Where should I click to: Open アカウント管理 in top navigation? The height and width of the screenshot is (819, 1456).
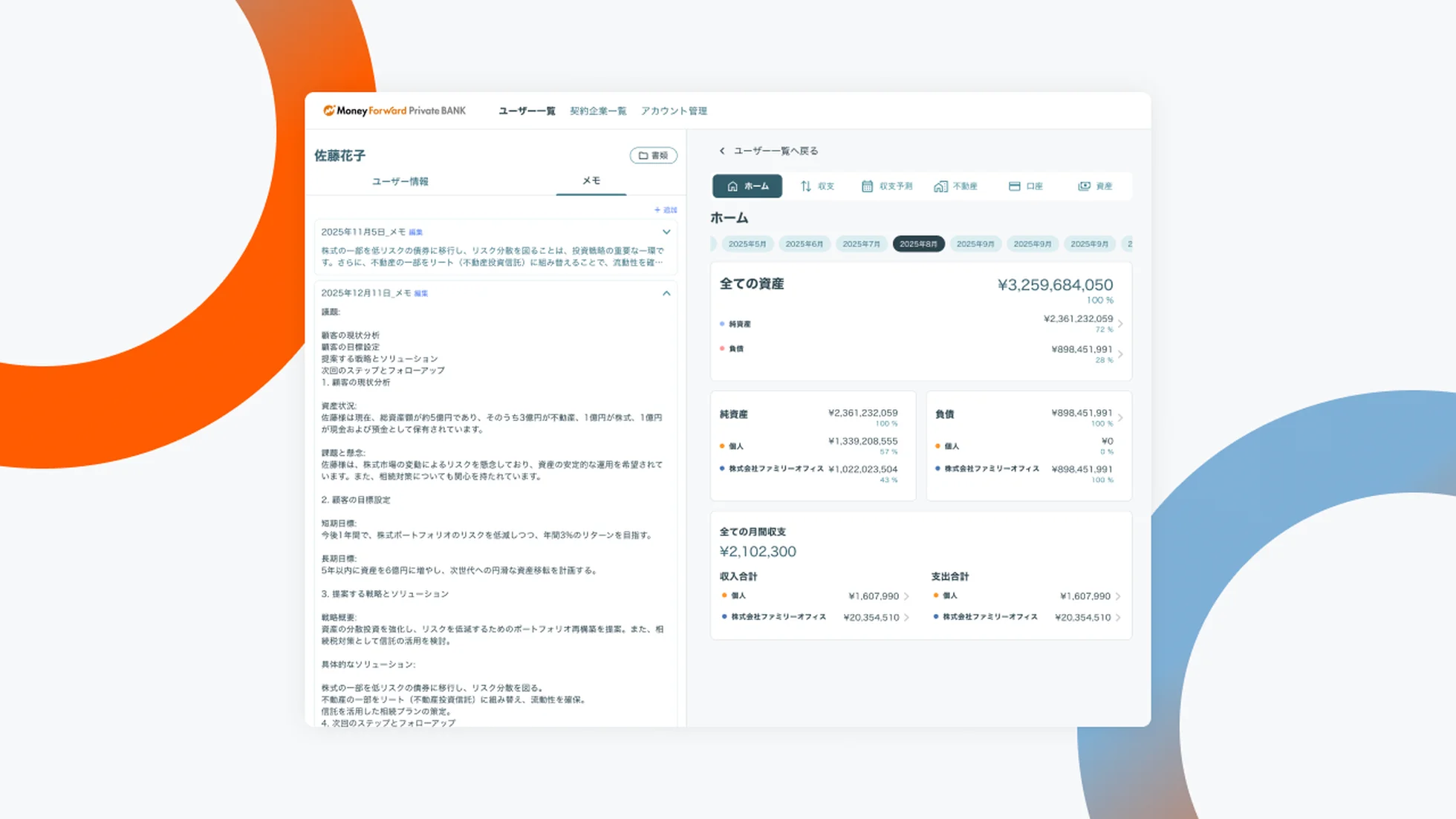coord(674,111)
